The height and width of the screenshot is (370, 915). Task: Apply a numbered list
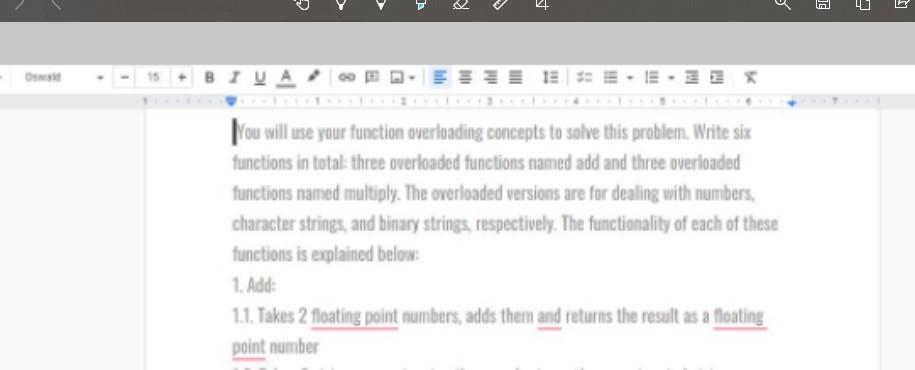(652, 77)
